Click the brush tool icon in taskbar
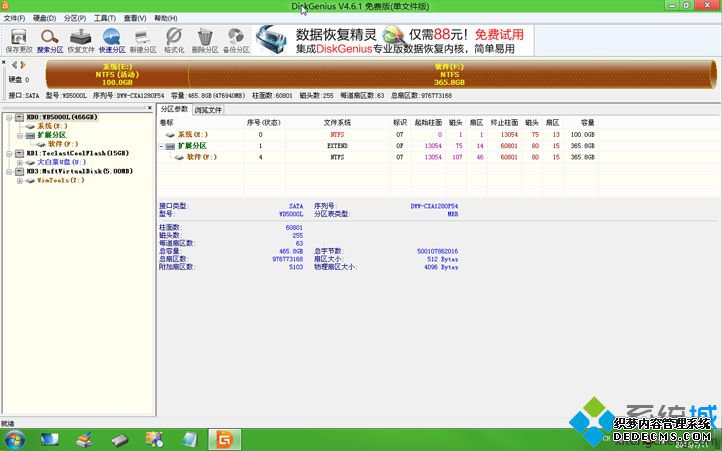722x451 pixels. [84, 440]
